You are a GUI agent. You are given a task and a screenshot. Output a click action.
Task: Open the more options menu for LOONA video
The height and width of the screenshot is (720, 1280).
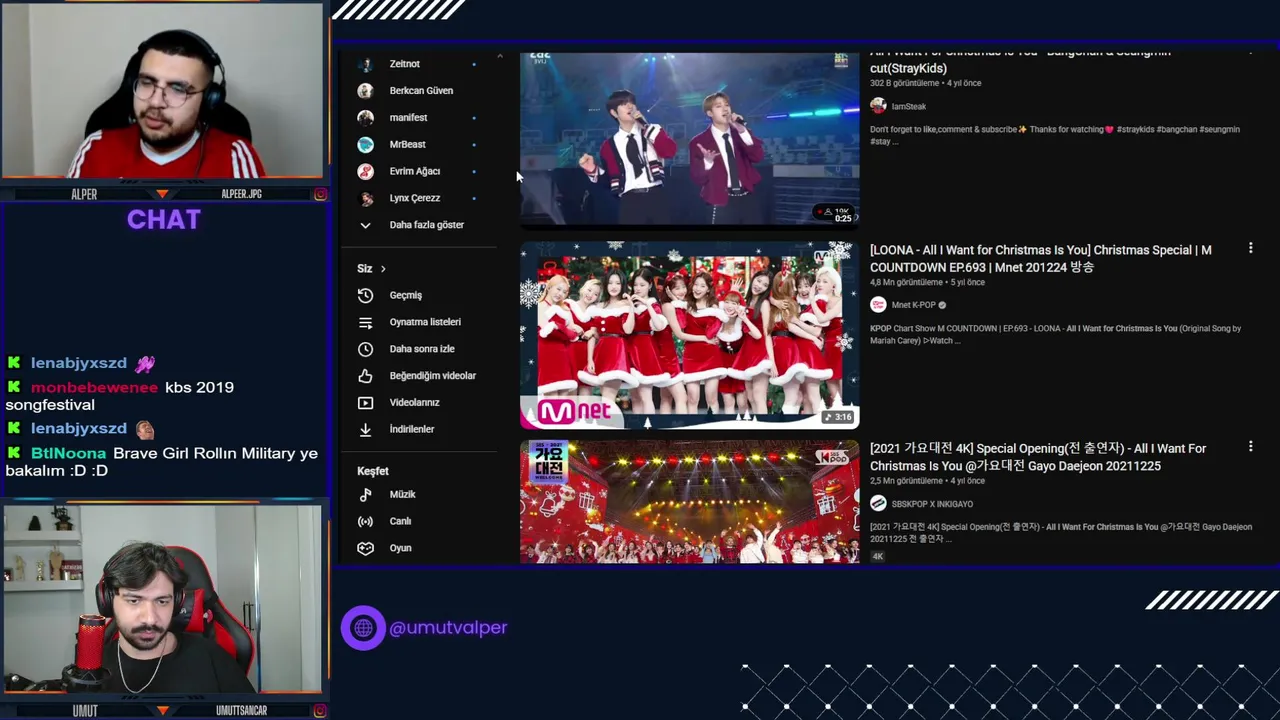coord(1250,248)
